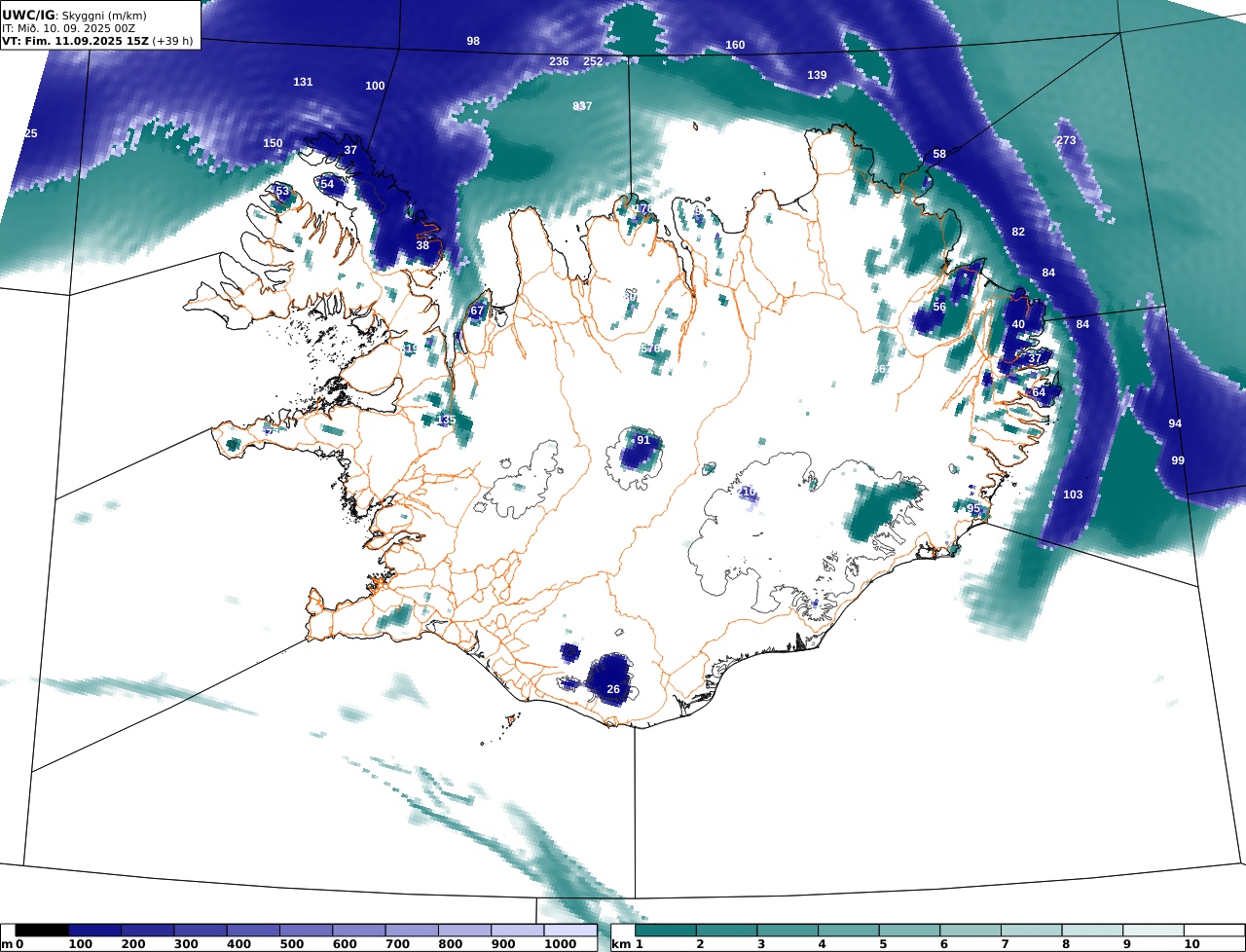Select the value 58 on the northeast coast
The width and height of the screenshot is (1246, 952).
[939, 154]
